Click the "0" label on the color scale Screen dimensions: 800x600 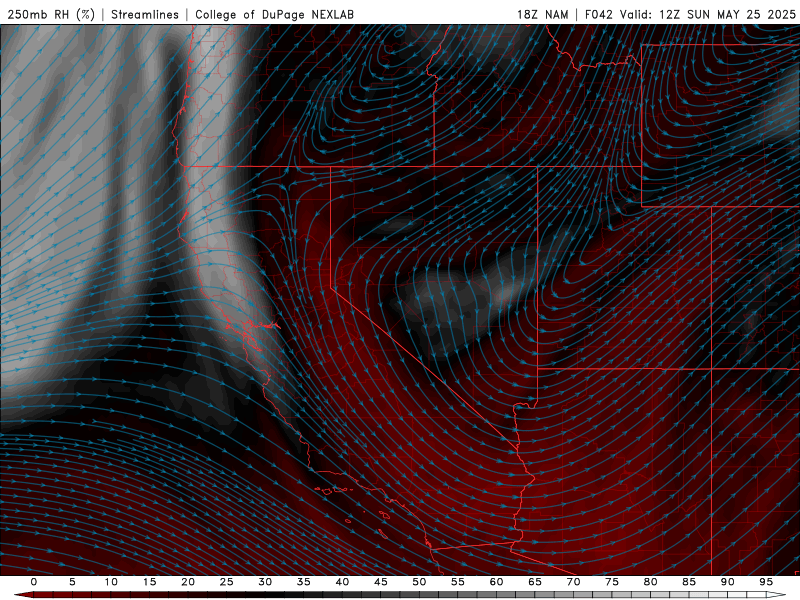coord(34,582)
